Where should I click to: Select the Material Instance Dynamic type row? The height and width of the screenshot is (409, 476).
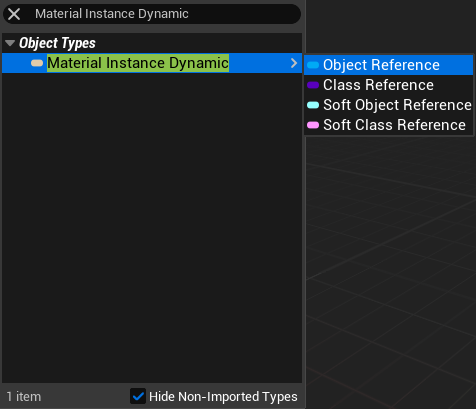click(152, 63)
